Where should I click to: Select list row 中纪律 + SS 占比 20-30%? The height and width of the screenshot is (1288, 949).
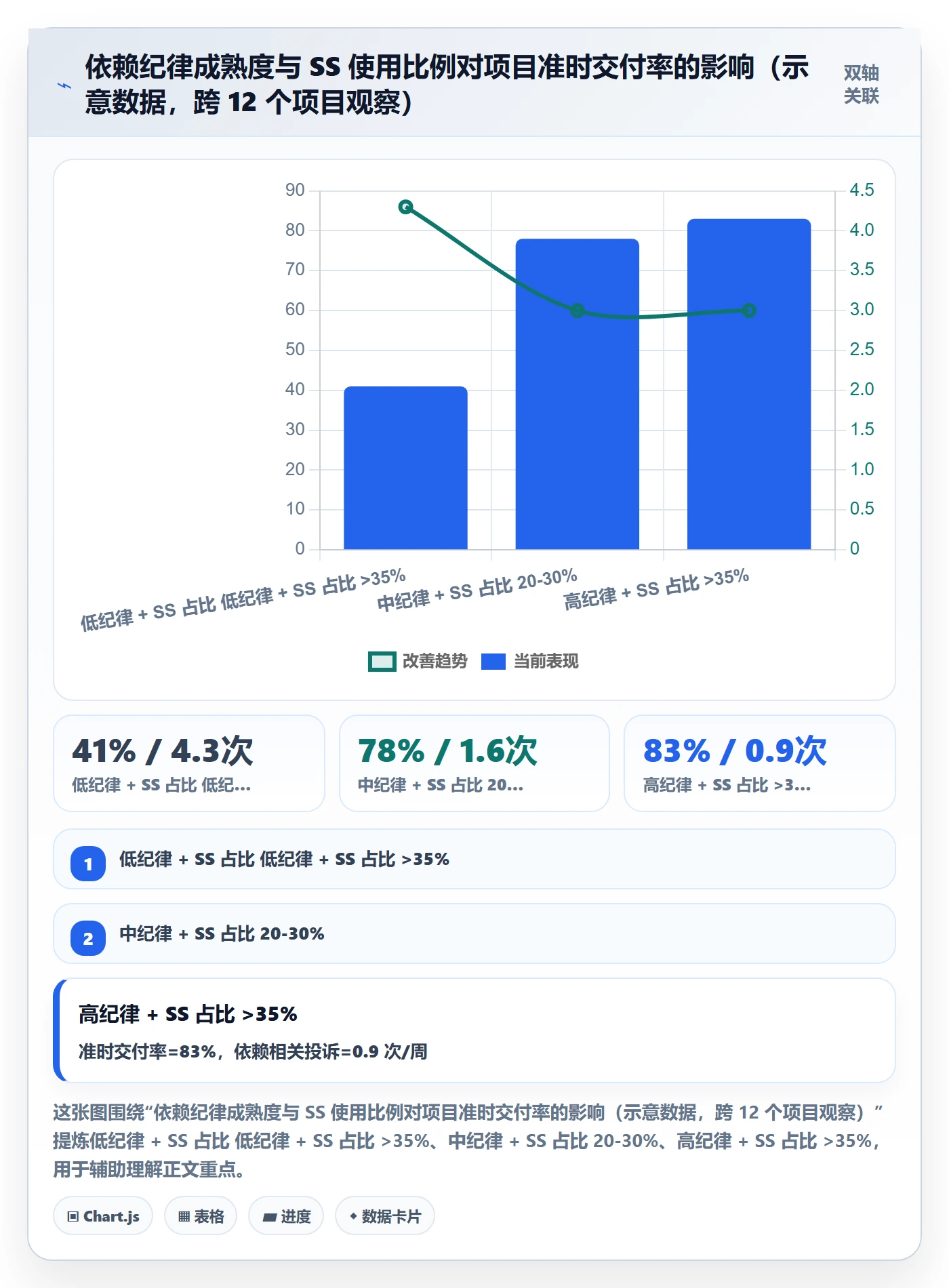(474, 933)
